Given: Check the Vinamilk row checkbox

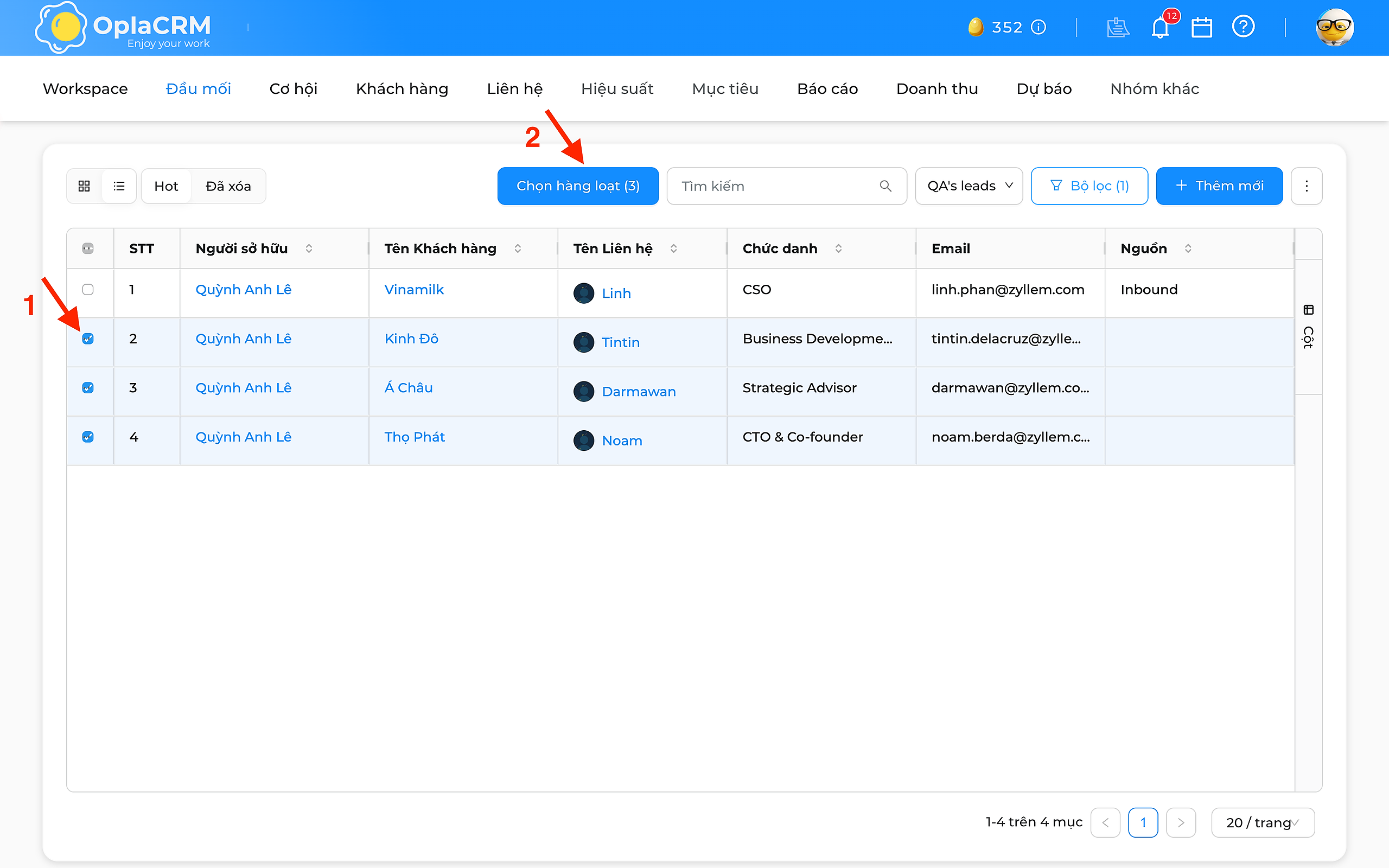Looking at the screenshot, I should click(x=88, y=289).
